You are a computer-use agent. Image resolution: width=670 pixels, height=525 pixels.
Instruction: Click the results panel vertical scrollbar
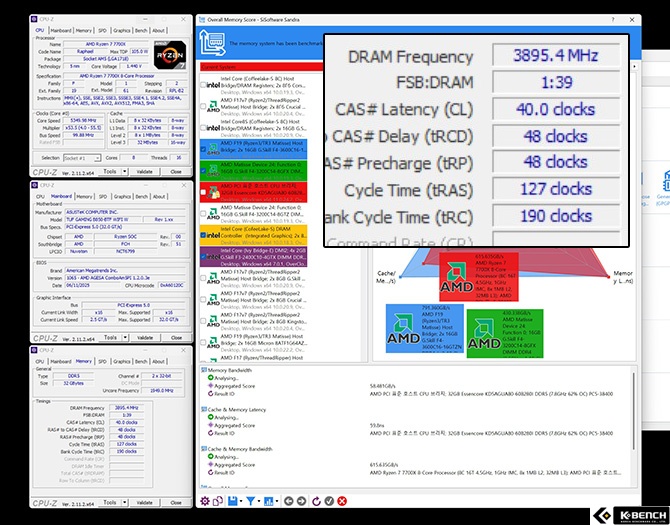pos(634,412)
